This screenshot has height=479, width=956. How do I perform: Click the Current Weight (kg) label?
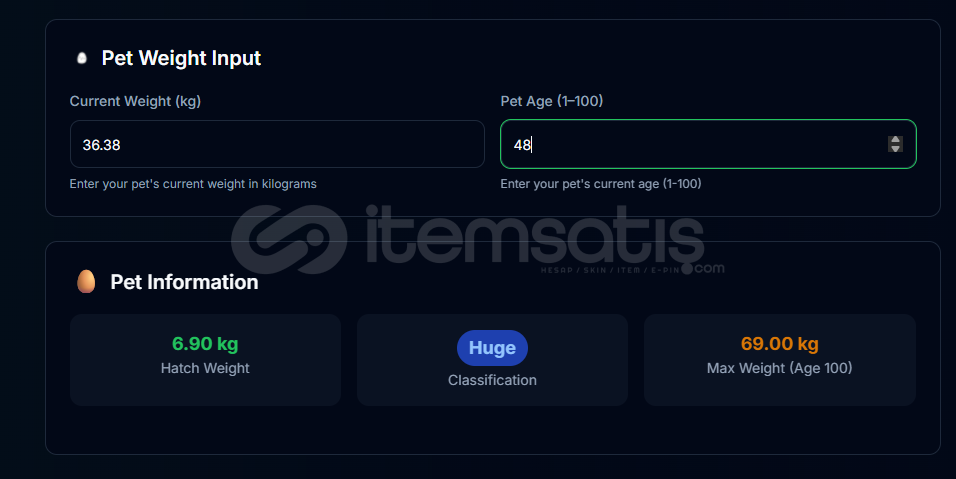(135, 101)
